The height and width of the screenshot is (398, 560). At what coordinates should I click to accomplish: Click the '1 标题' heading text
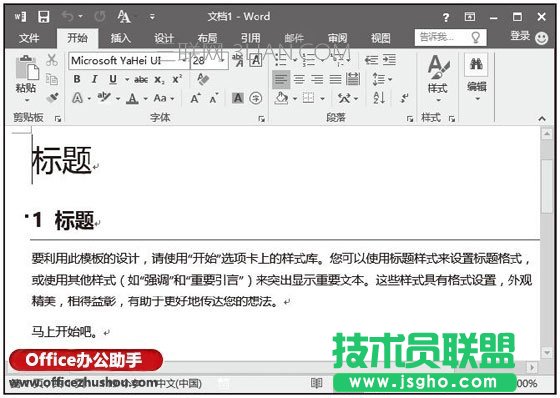64,220
